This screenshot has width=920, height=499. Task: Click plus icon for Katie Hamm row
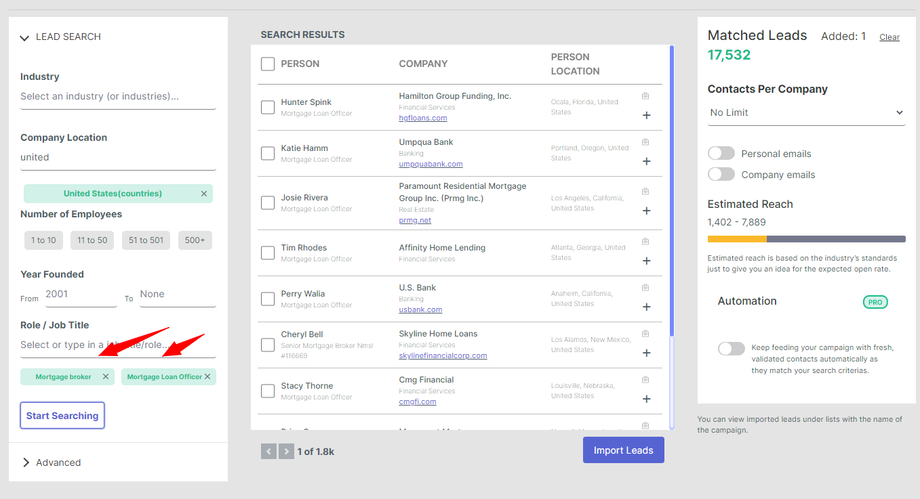tap(646, 161)
